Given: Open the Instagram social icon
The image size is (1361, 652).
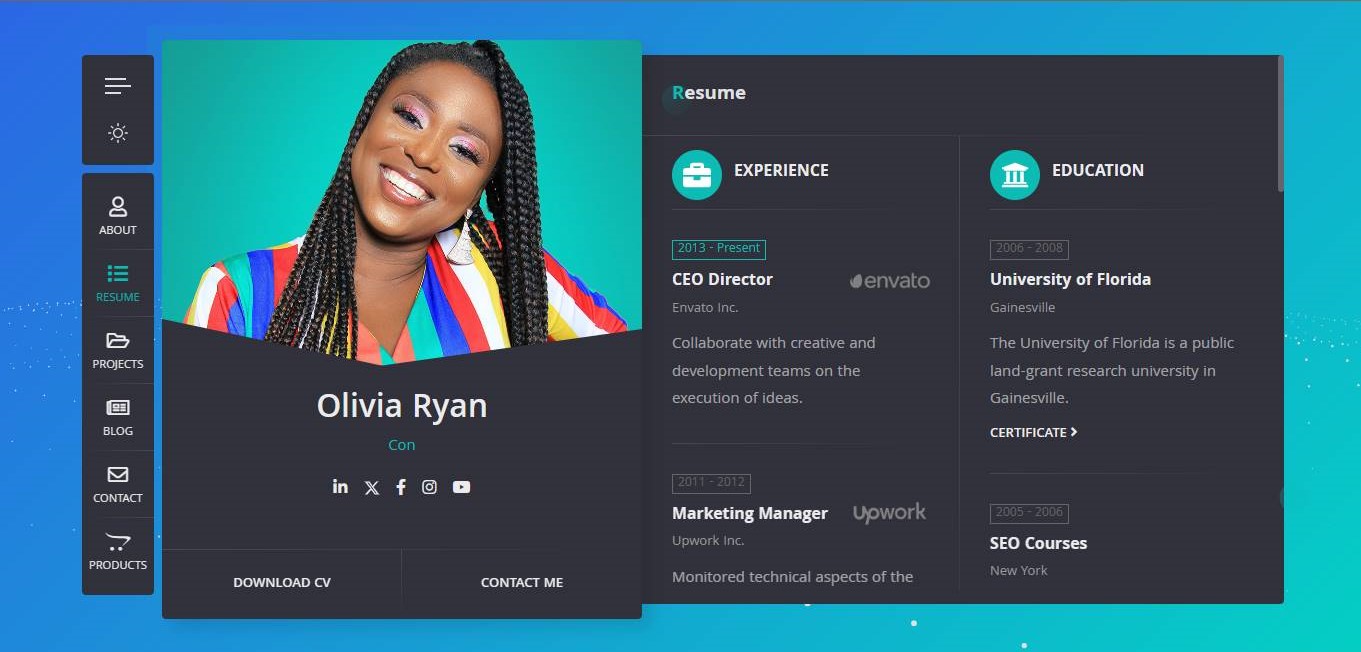Looking at the screenshot, I should point(429,487).
